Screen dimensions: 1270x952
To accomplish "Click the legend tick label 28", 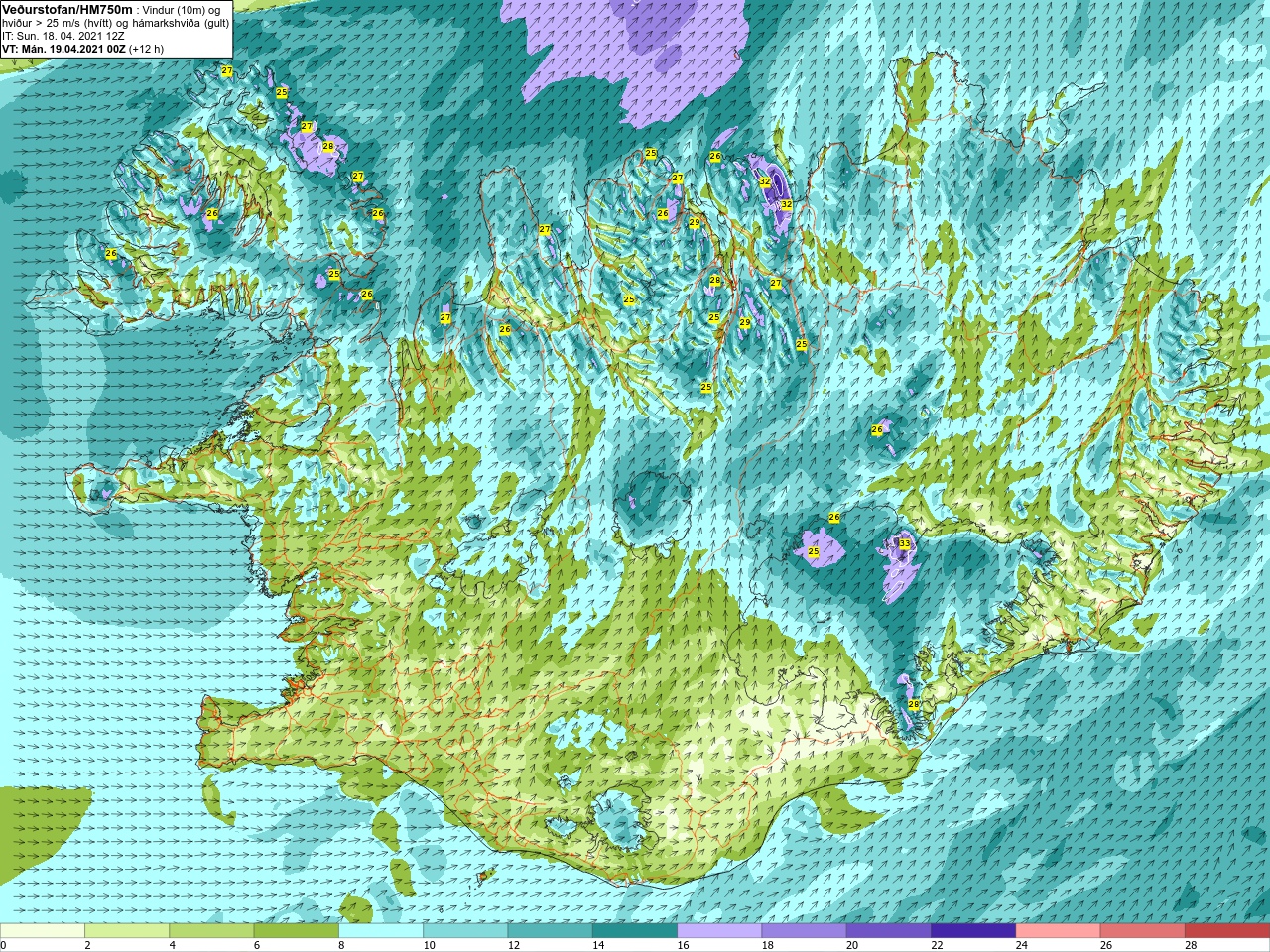I will pos(1191,945).
